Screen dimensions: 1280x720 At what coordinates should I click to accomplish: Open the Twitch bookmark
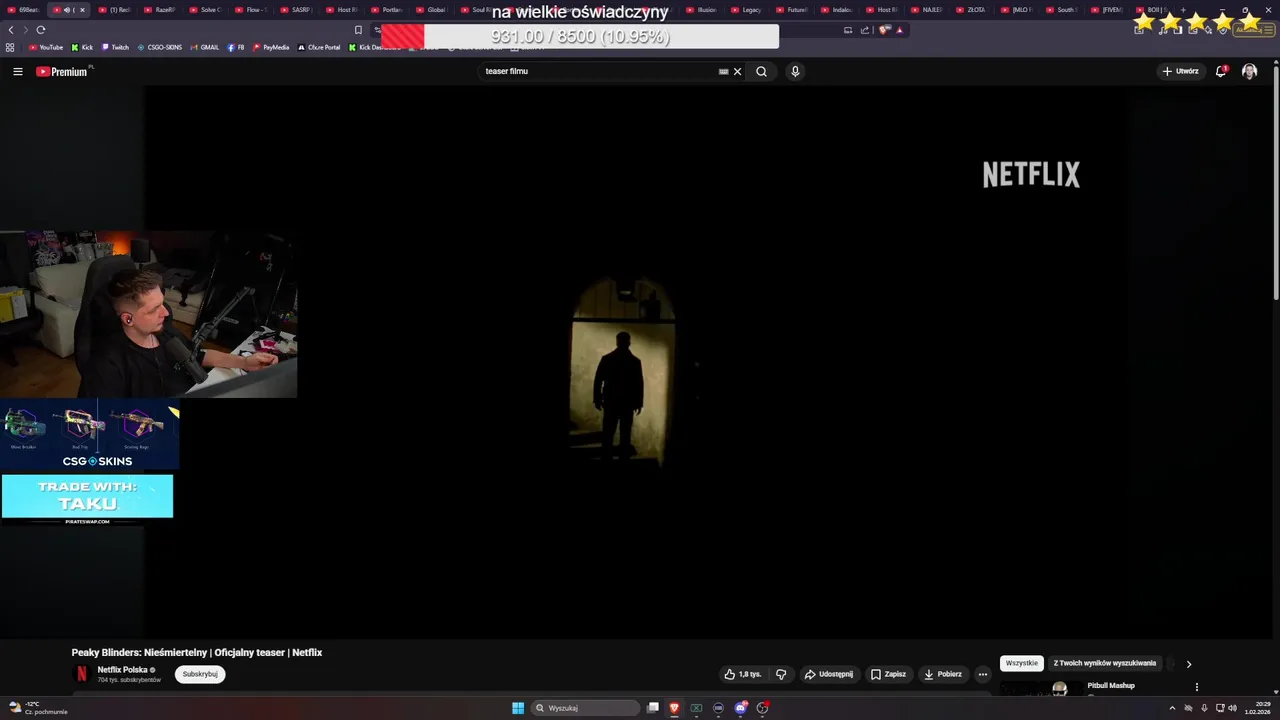(115, 47)
